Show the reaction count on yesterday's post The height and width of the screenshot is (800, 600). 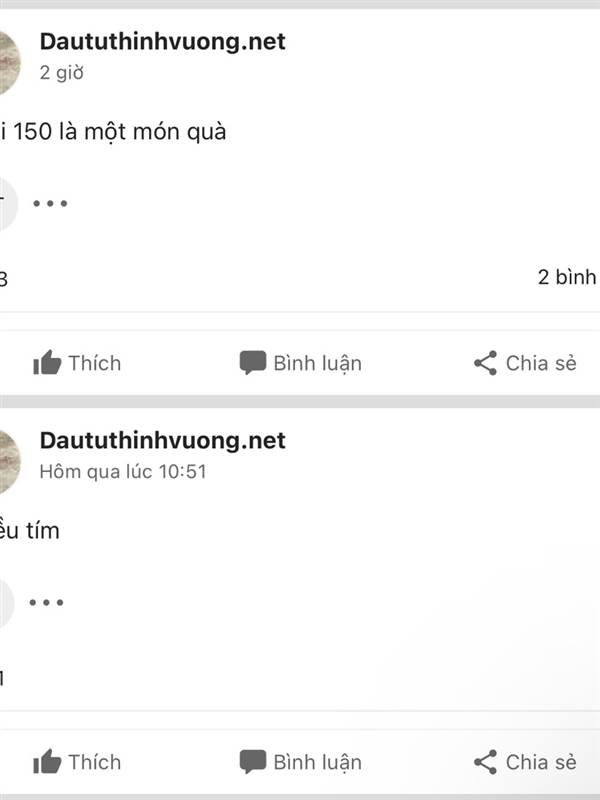[3, 678]
